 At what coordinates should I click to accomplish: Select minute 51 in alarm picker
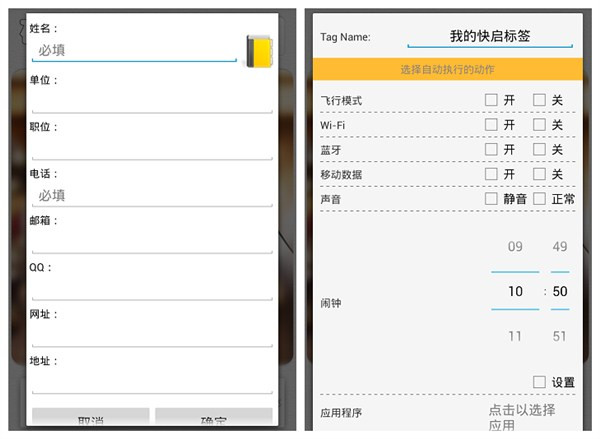(560, 336)
